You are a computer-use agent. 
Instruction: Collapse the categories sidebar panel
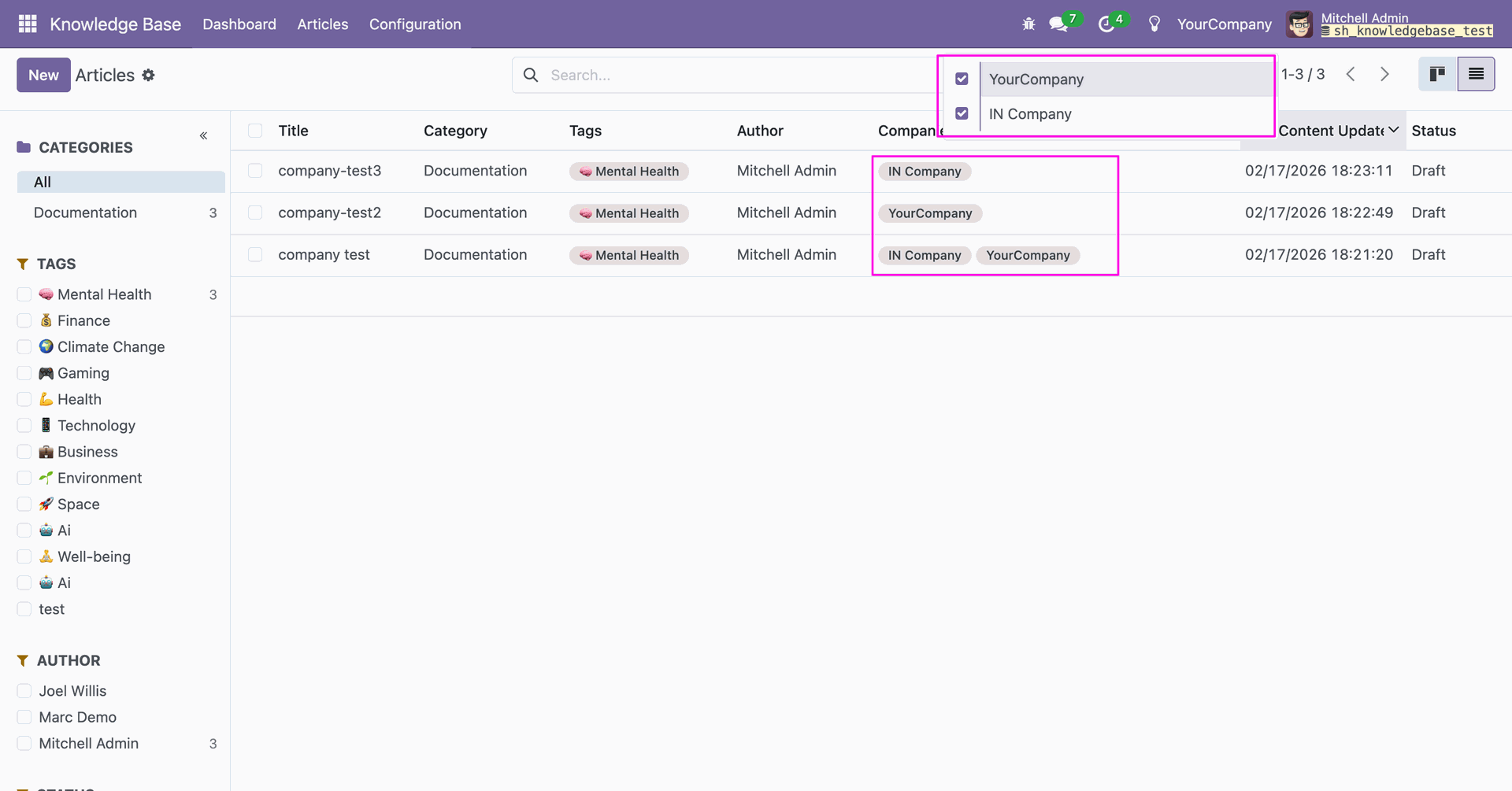[x=203, y=136]
